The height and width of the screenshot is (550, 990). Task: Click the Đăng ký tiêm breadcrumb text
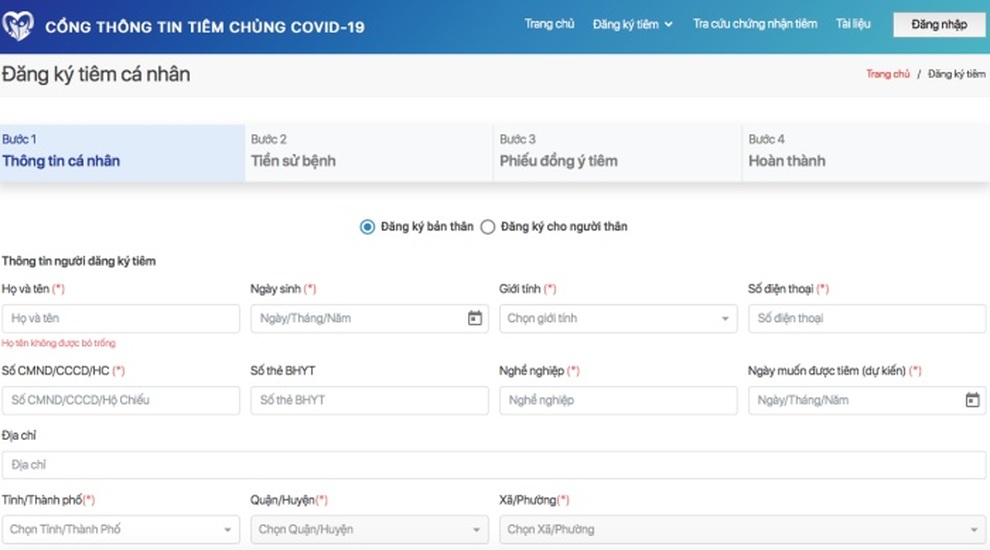956,74
